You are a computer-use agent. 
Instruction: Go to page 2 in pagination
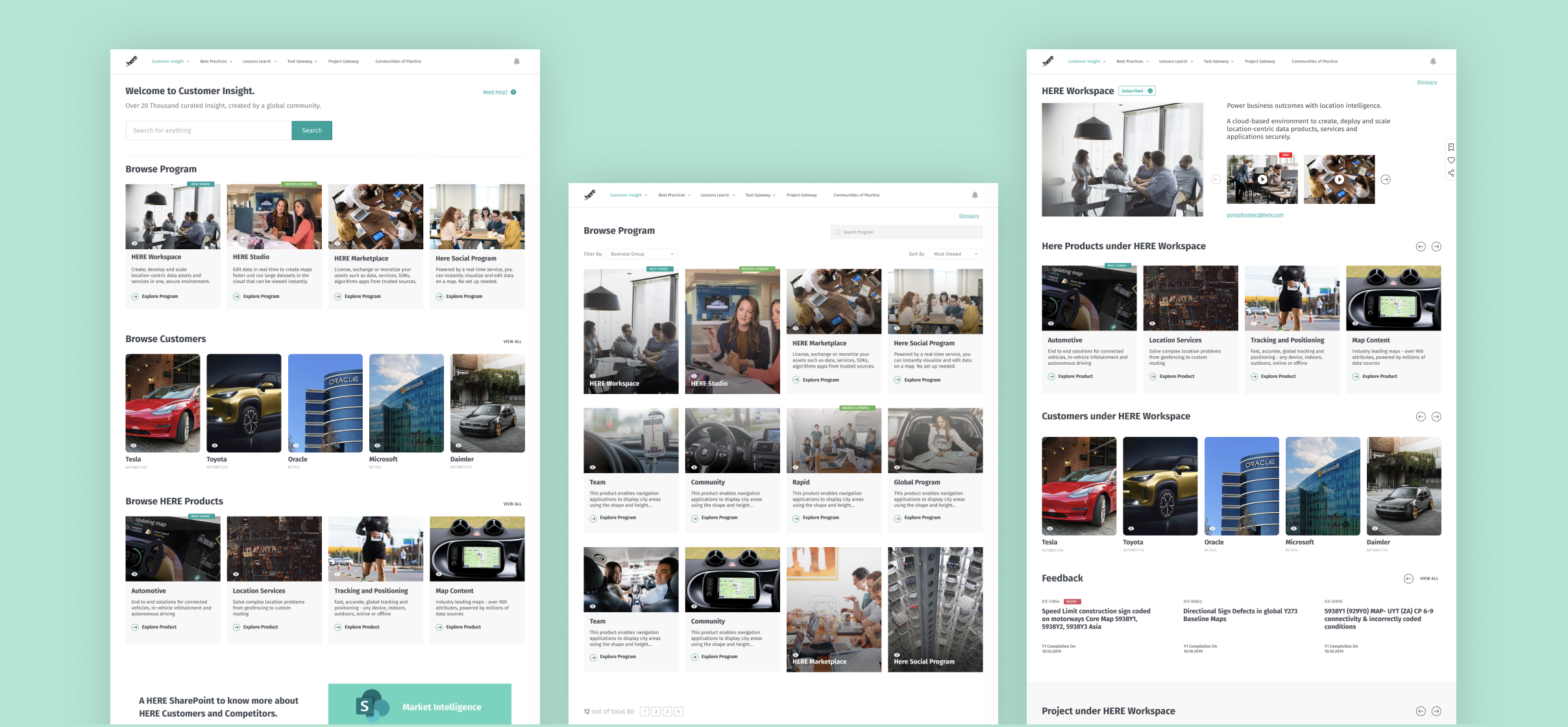(655, 711)
